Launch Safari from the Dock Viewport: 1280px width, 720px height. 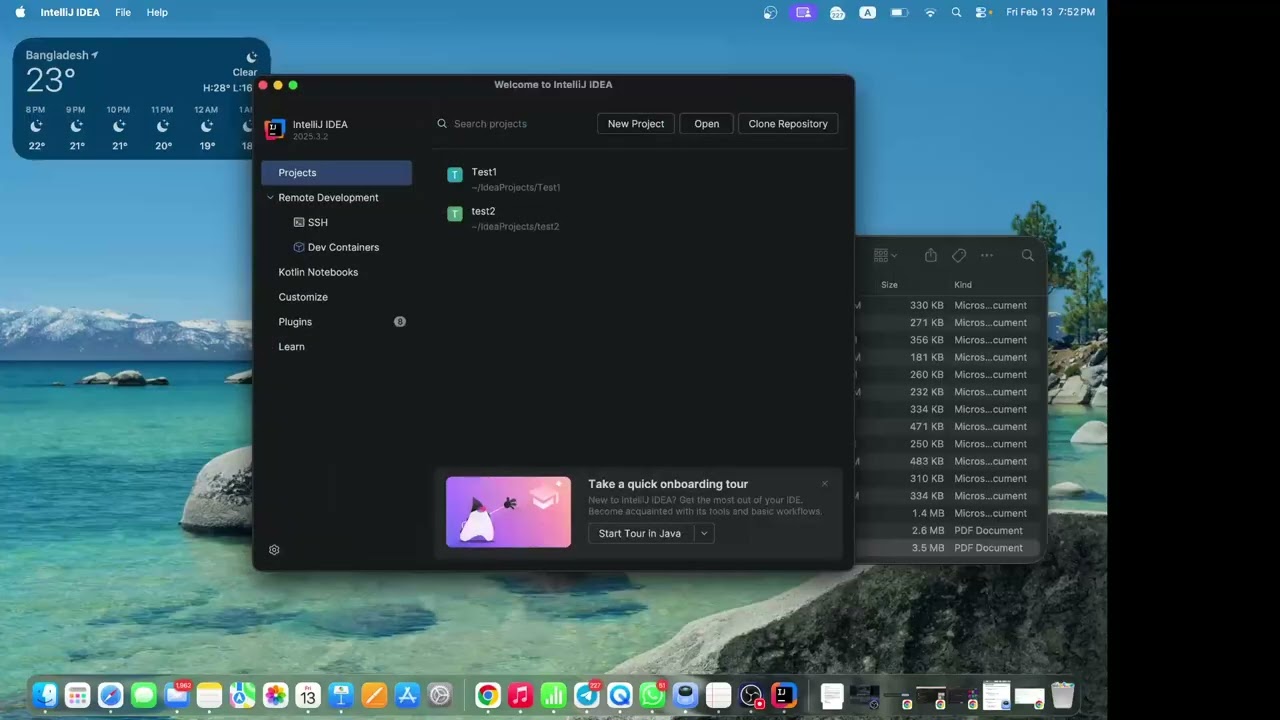tap(111, 695)
